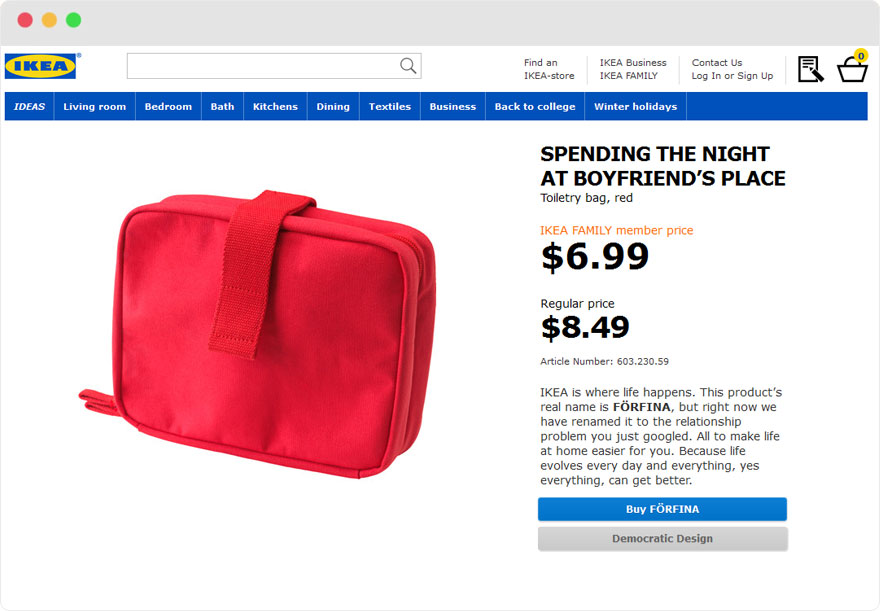The image size is (880, 611).
Task: Click the search magnifier icon
Action: click(408, 66)
